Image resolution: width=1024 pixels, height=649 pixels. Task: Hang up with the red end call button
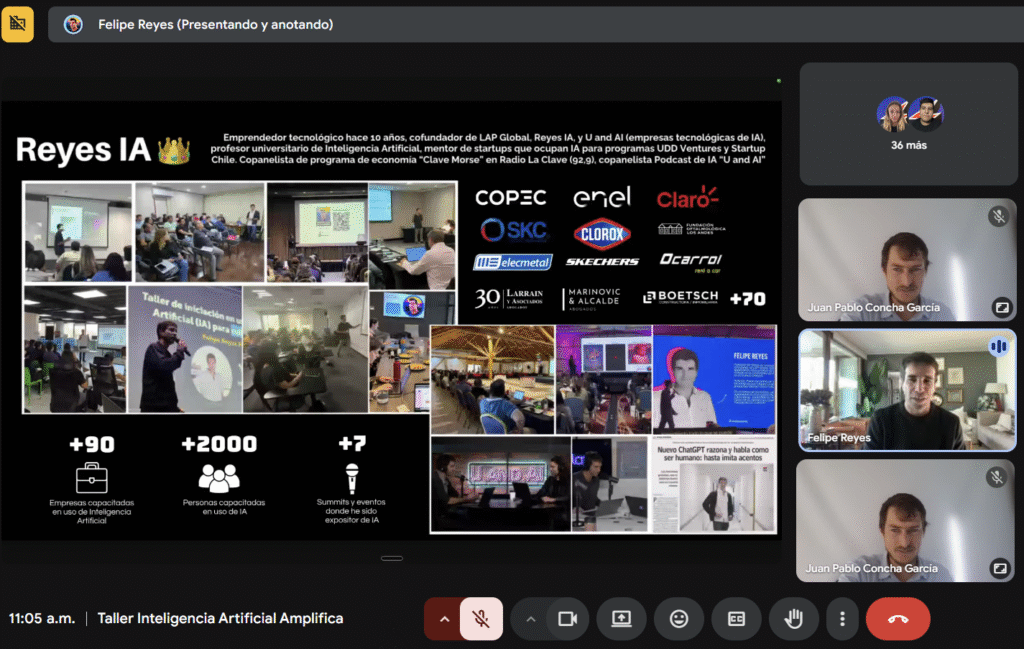coord(897,619)
